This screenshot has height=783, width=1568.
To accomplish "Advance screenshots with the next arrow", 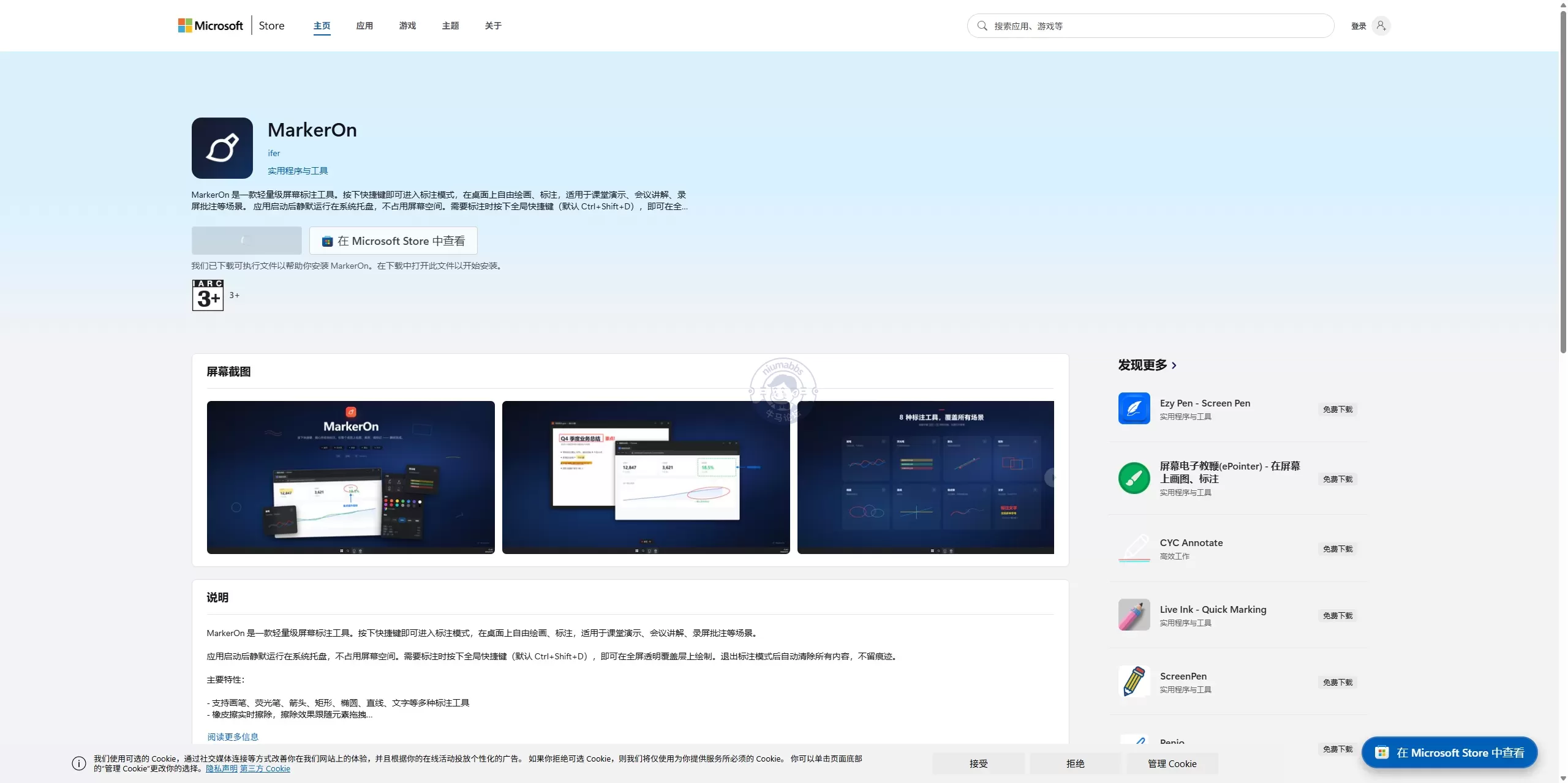I will click(1050, 478).
